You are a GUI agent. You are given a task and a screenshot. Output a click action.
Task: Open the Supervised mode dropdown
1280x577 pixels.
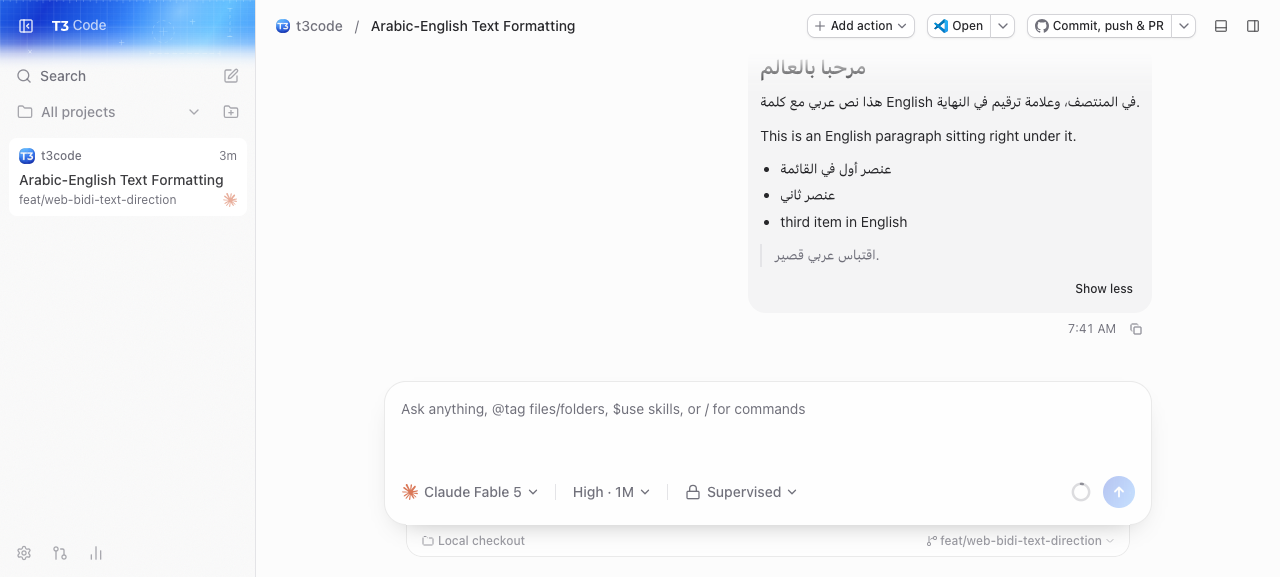pos(741,492)
